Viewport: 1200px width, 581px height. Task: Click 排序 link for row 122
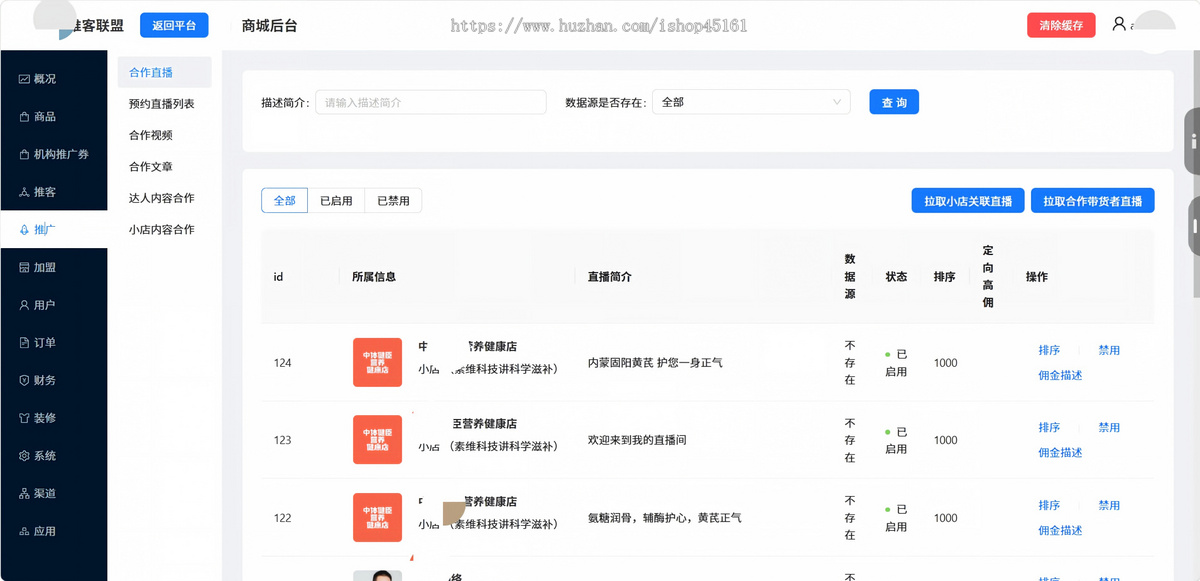click(x=1049, y=505)
